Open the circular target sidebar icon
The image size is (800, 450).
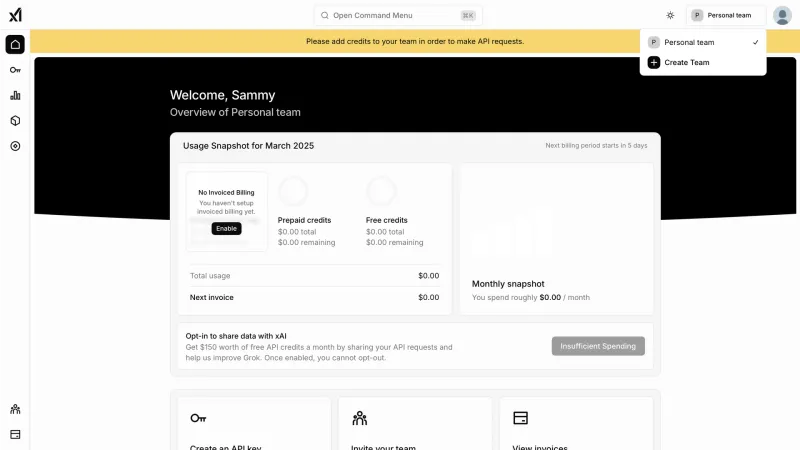click(15, 146)
